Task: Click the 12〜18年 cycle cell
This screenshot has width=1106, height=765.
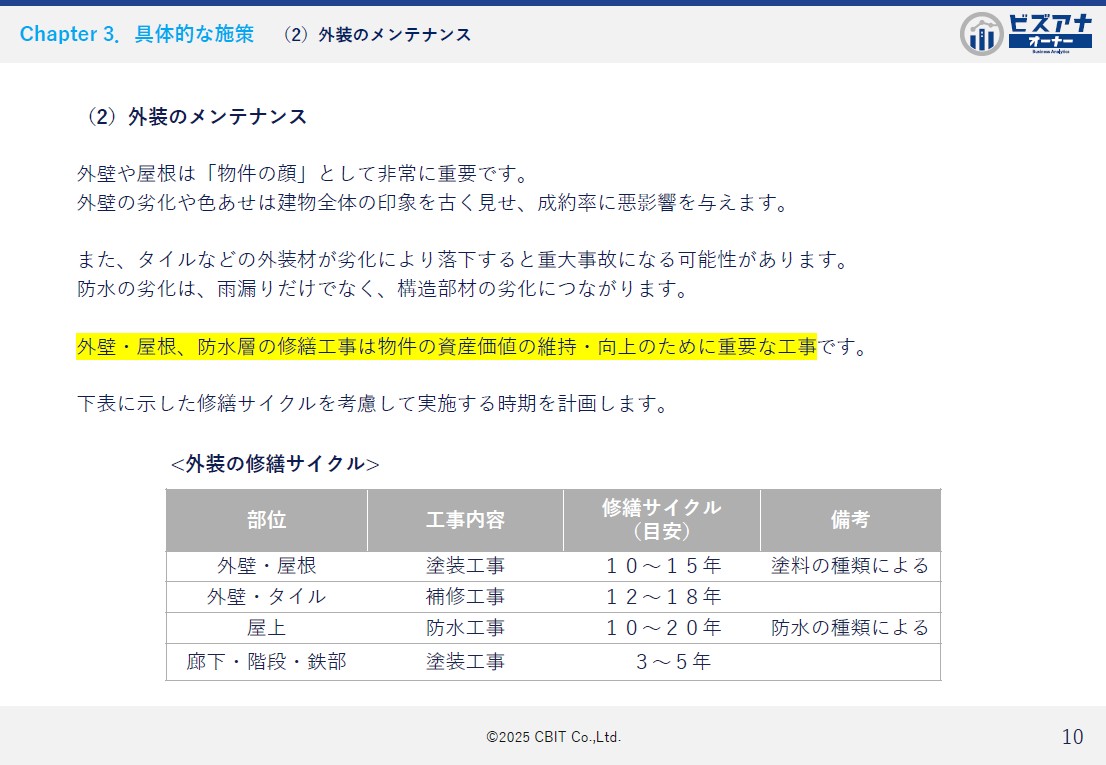Action: coord(662,596)
